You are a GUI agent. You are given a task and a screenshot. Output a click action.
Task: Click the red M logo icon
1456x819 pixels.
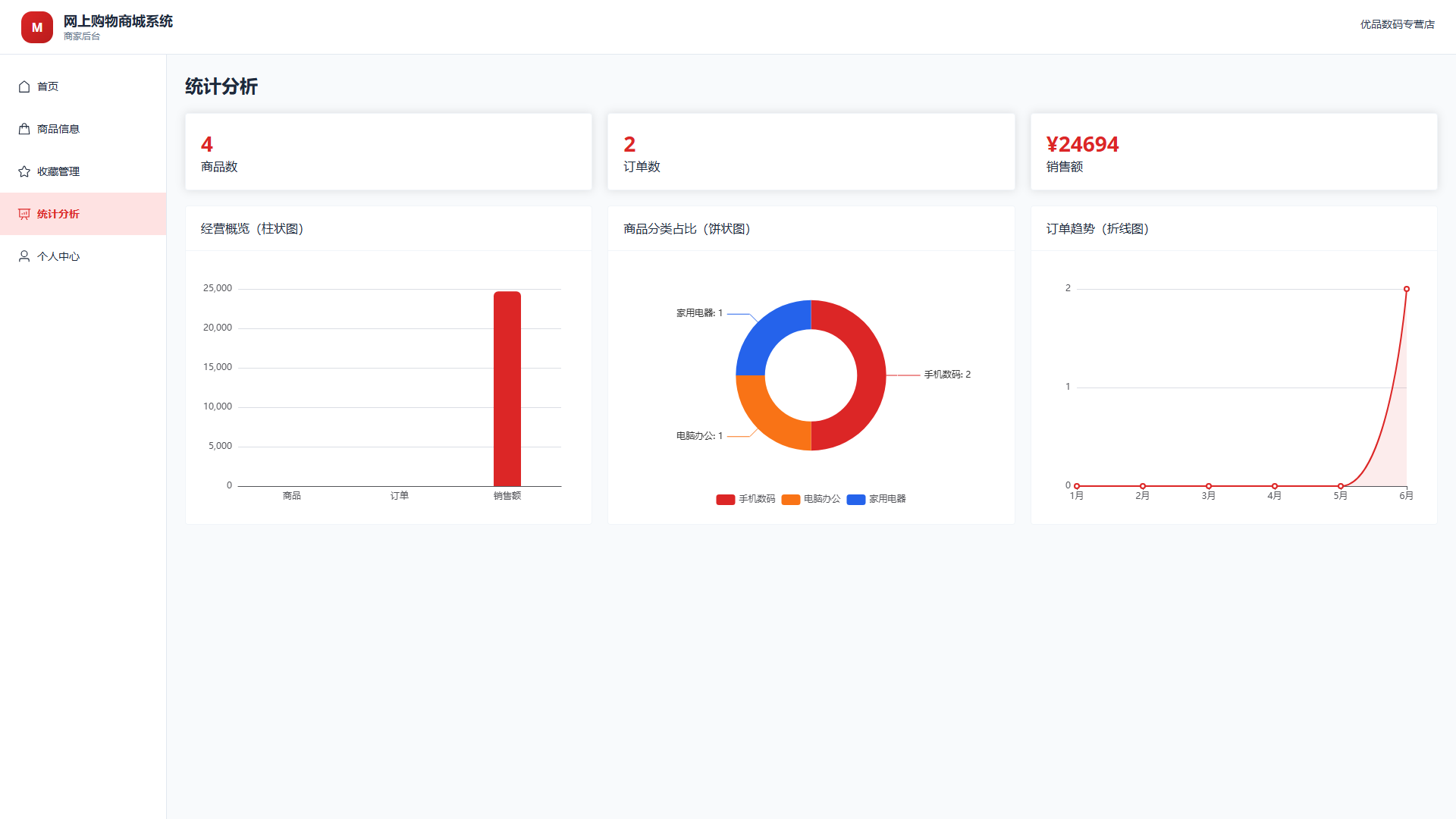[x=36, y=27]
